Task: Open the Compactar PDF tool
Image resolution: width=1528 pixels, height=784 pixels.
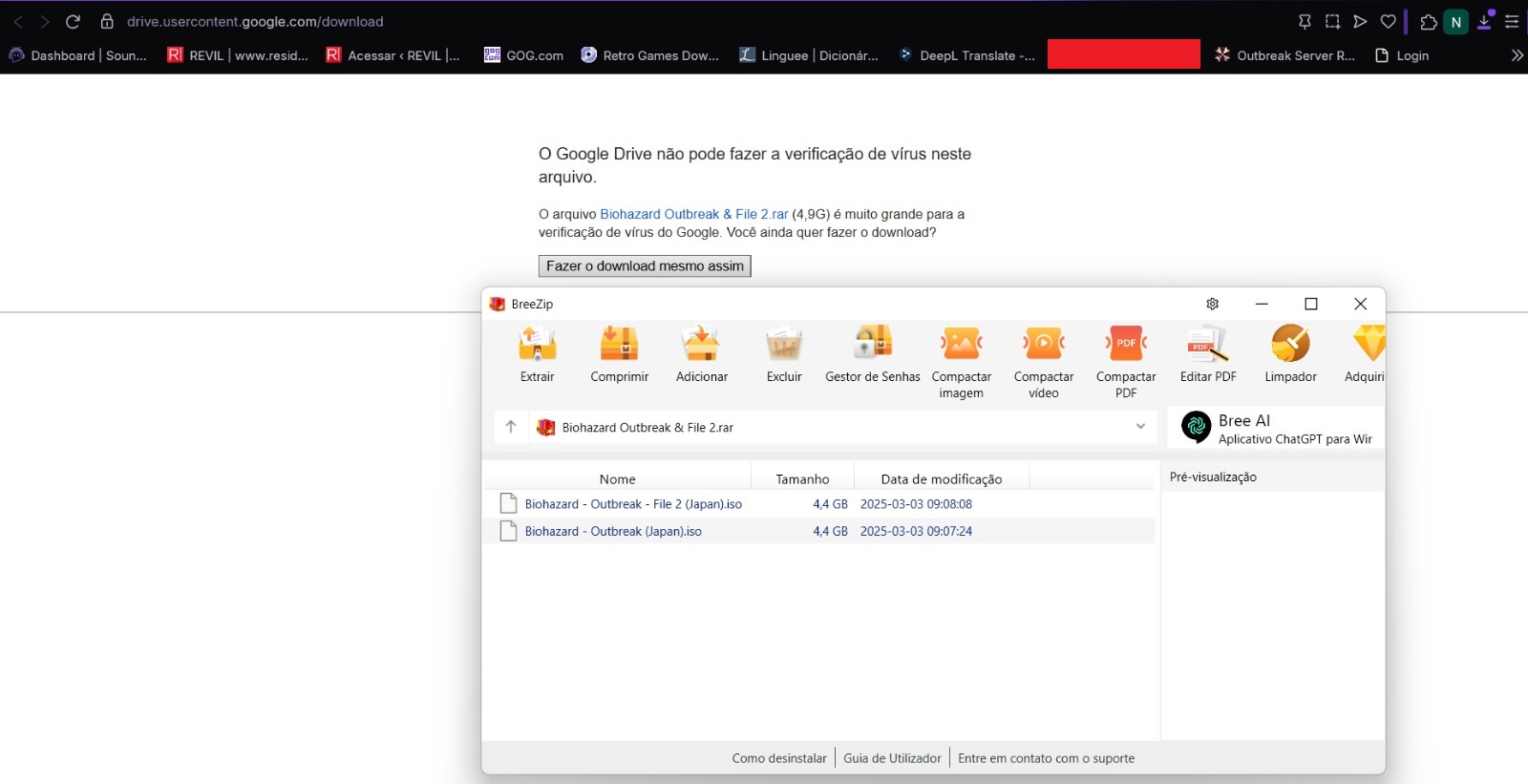Action: click(1126, 345)
